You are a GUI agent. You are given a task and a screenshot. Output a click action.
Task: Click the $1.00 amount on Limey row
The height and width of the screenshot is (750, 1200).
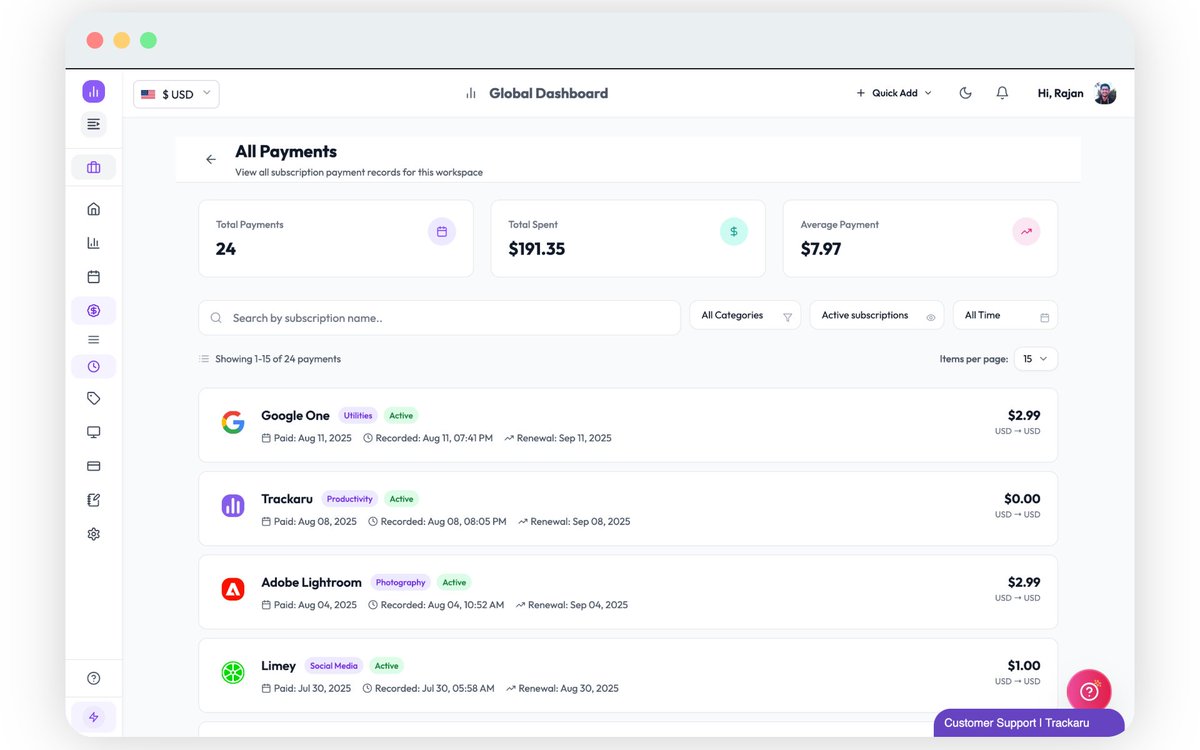[x=1024, y=665]
